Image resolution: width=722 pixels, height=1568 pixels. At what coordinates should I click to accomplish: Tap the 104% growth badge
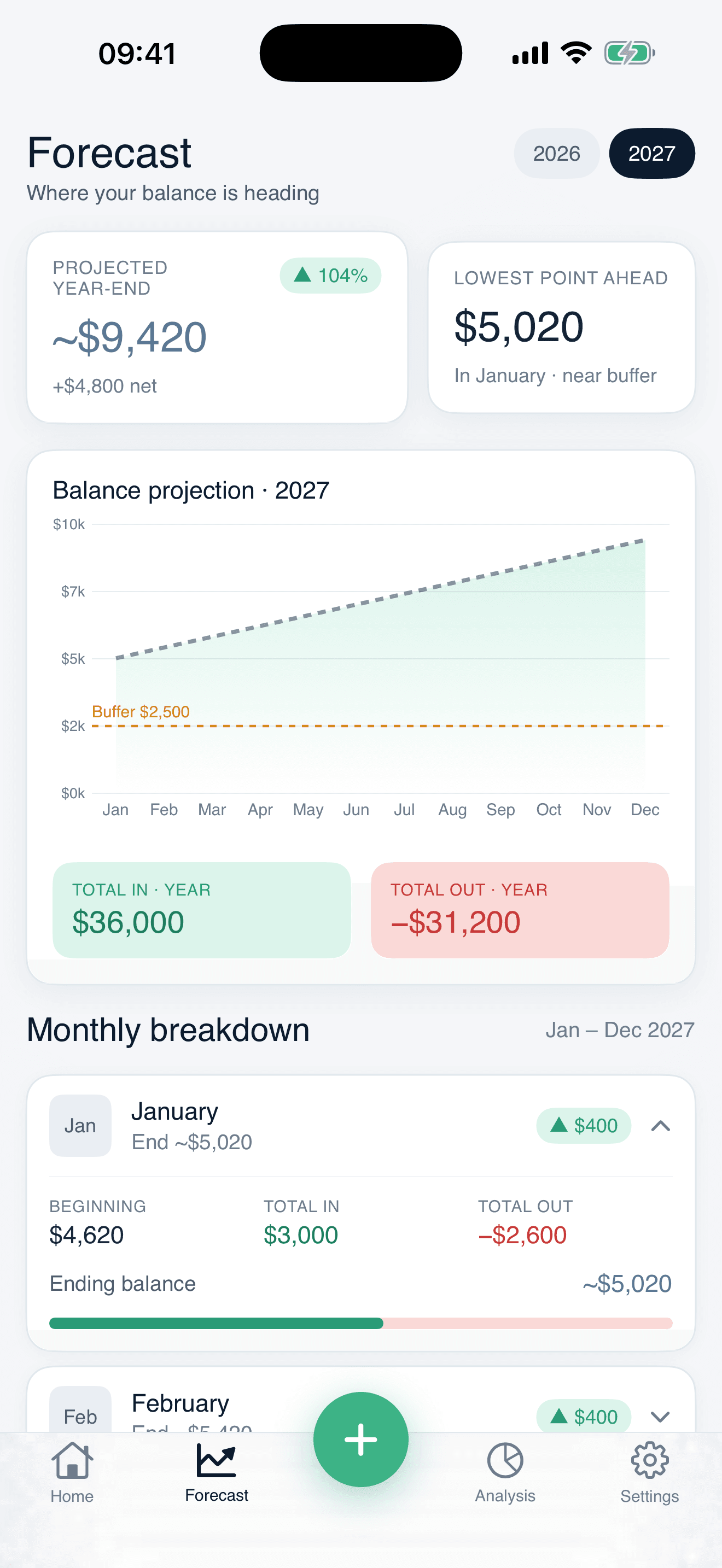(330, 276)
